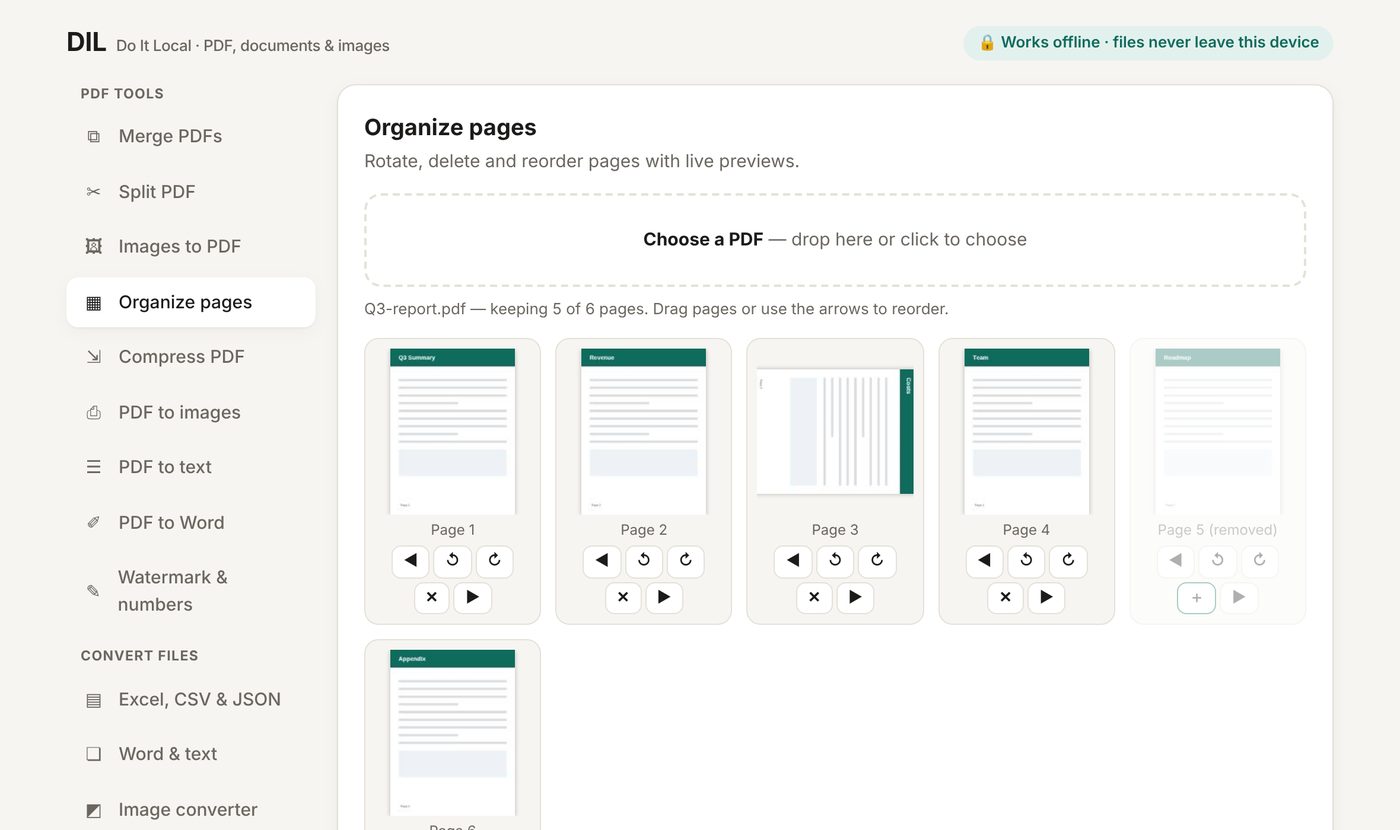Select the Team page thumbnail

[x=1026, y=432]
